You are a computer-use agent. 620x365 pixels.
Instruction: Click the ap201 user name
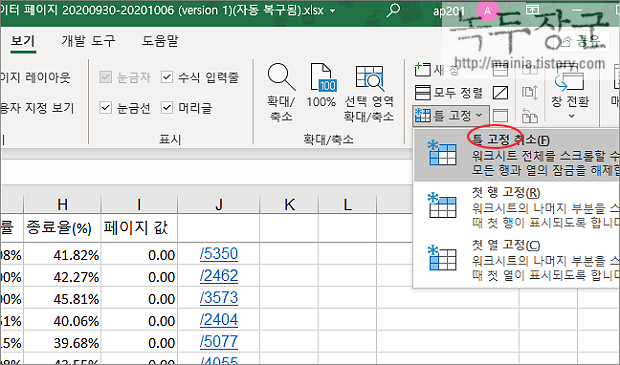pyautogui.click(x=449, y=11)
